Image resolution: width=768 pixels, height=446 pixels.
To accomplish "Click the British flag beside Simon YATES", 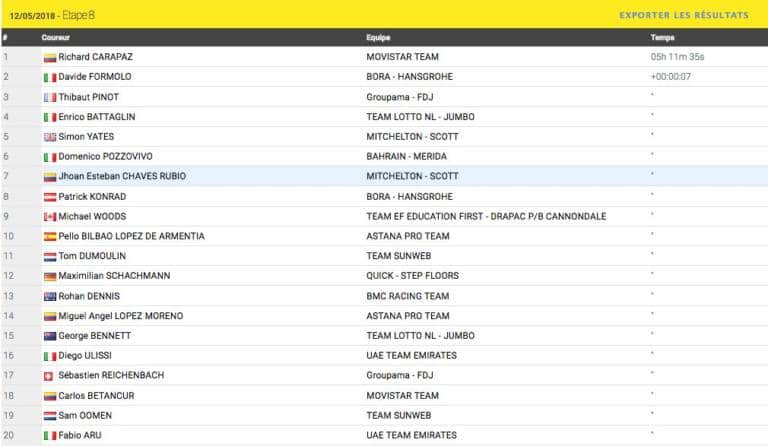I will point(50,137).
